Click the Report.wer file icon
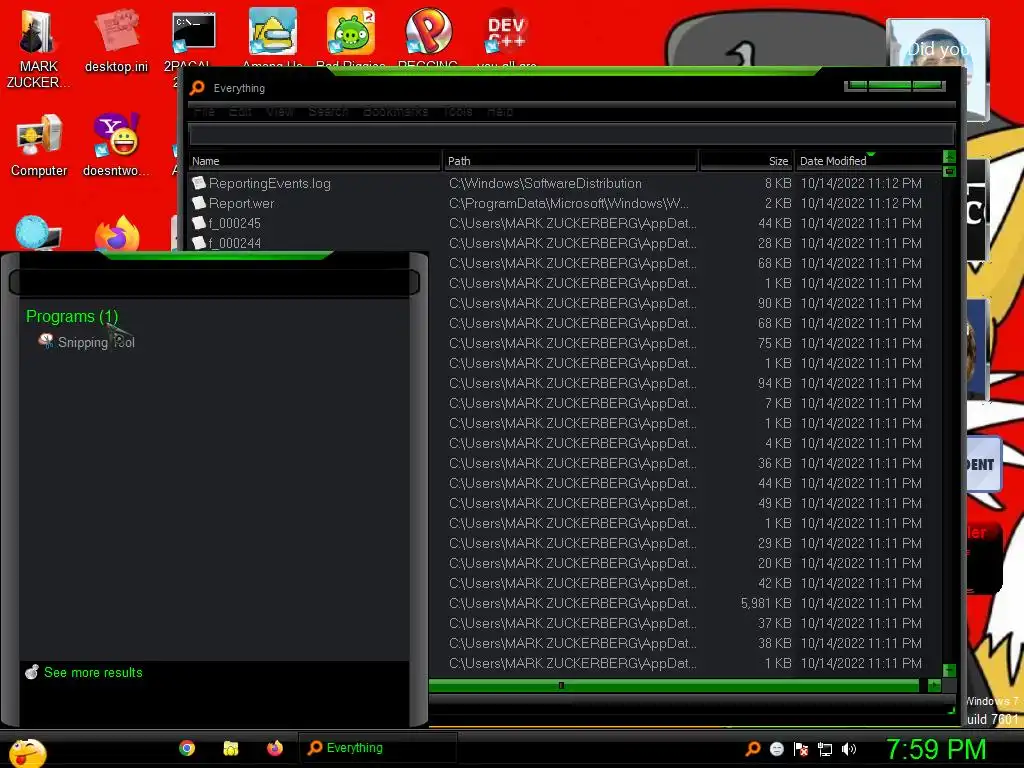This screenshot has width=1024, height=768. tap(199, 203)
